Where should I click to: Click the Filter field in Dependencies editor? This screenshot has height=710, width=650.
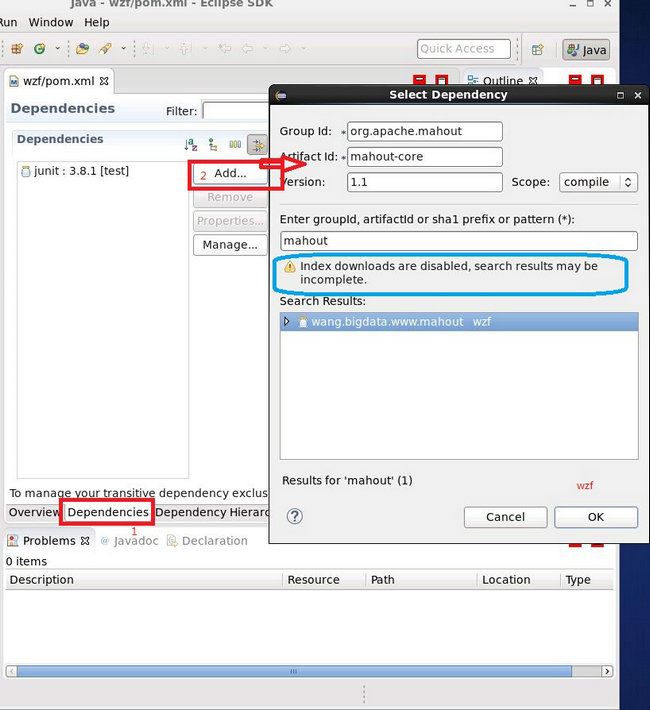click(236, 111)
